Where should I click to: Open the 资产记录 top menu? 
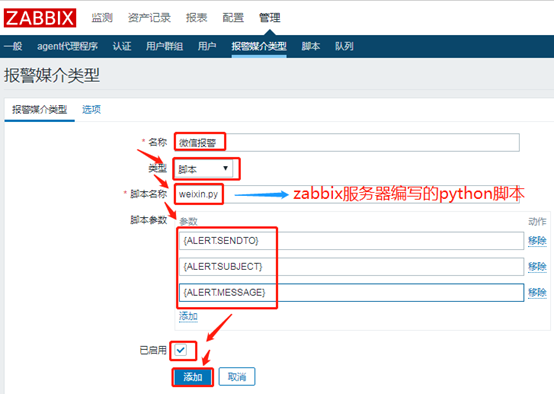(149, 18)
